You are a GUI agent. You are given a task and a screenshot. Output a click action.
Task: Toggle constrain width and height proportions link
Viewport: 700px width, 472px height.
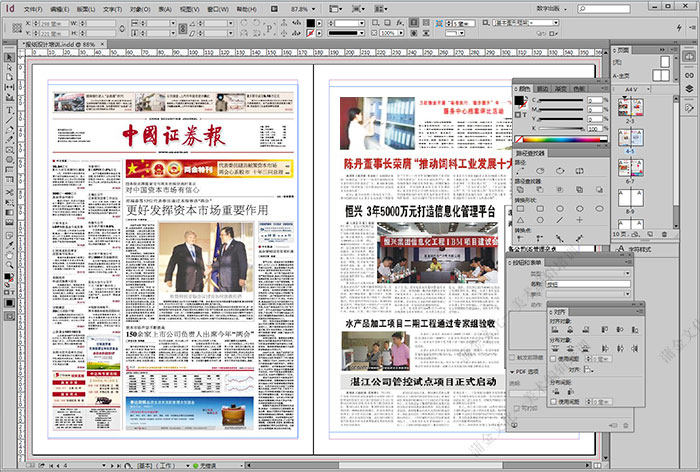(x=122, y=28)
